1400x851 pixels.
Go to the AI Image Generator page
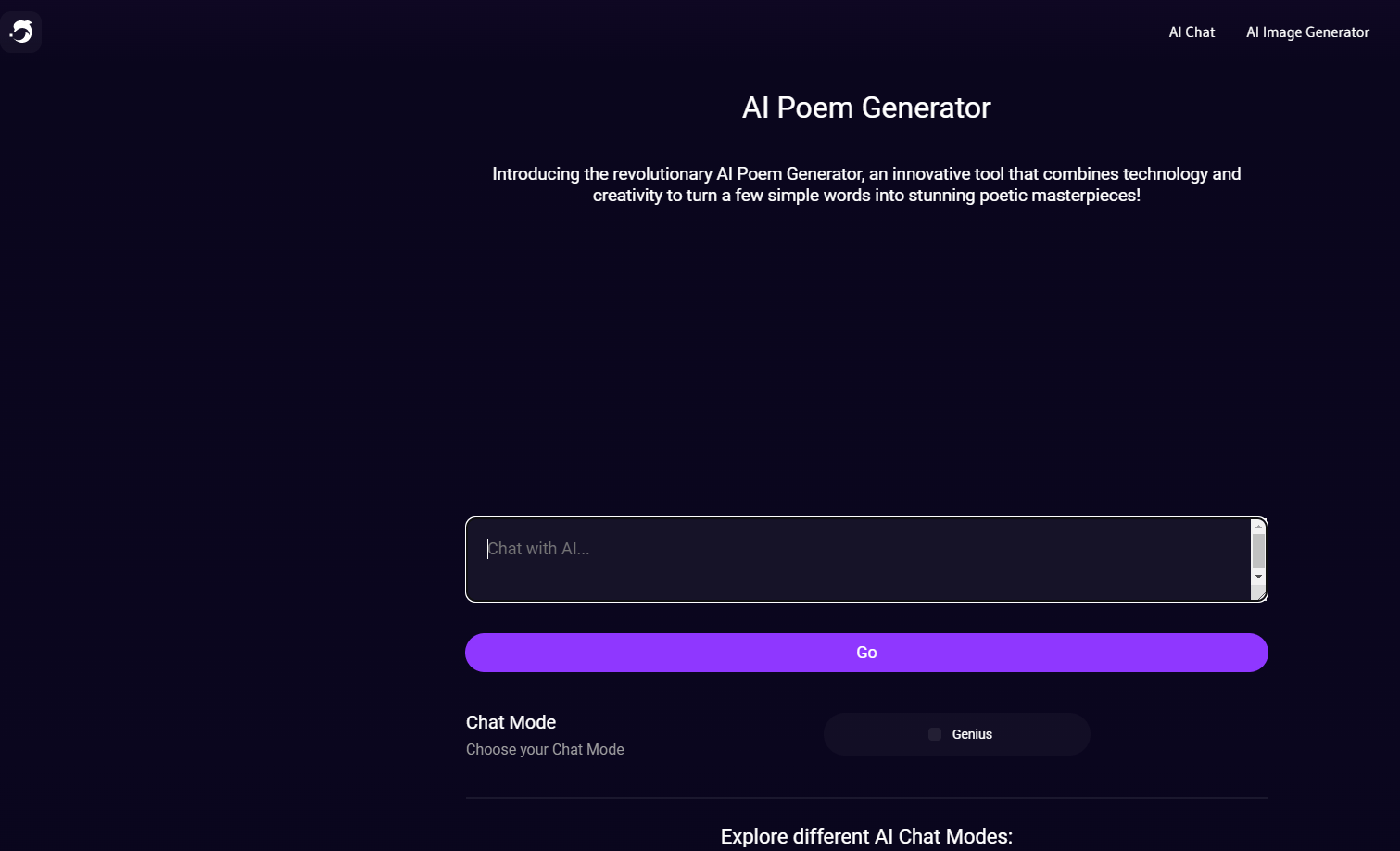coord(1307,32)
